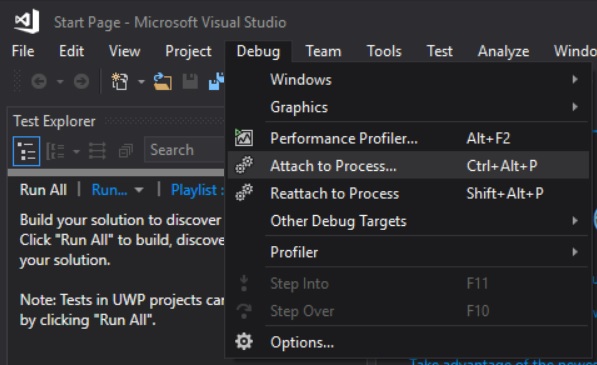
Task: Click the Test Explorer Search field
Action: (x=184, y=150)
